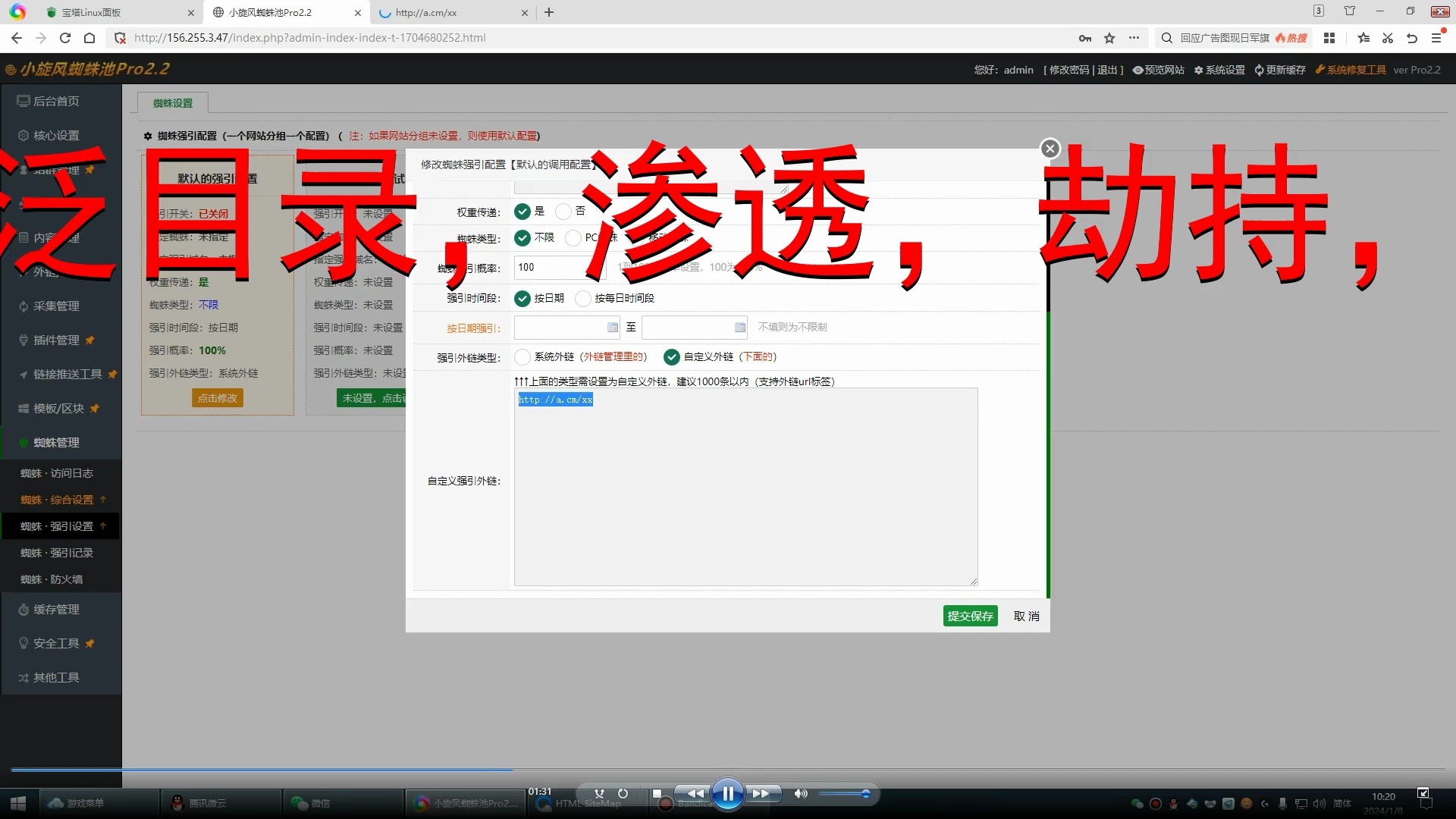
Task: Click the 自定义强引外链 textarea
Action: [745, 487]
